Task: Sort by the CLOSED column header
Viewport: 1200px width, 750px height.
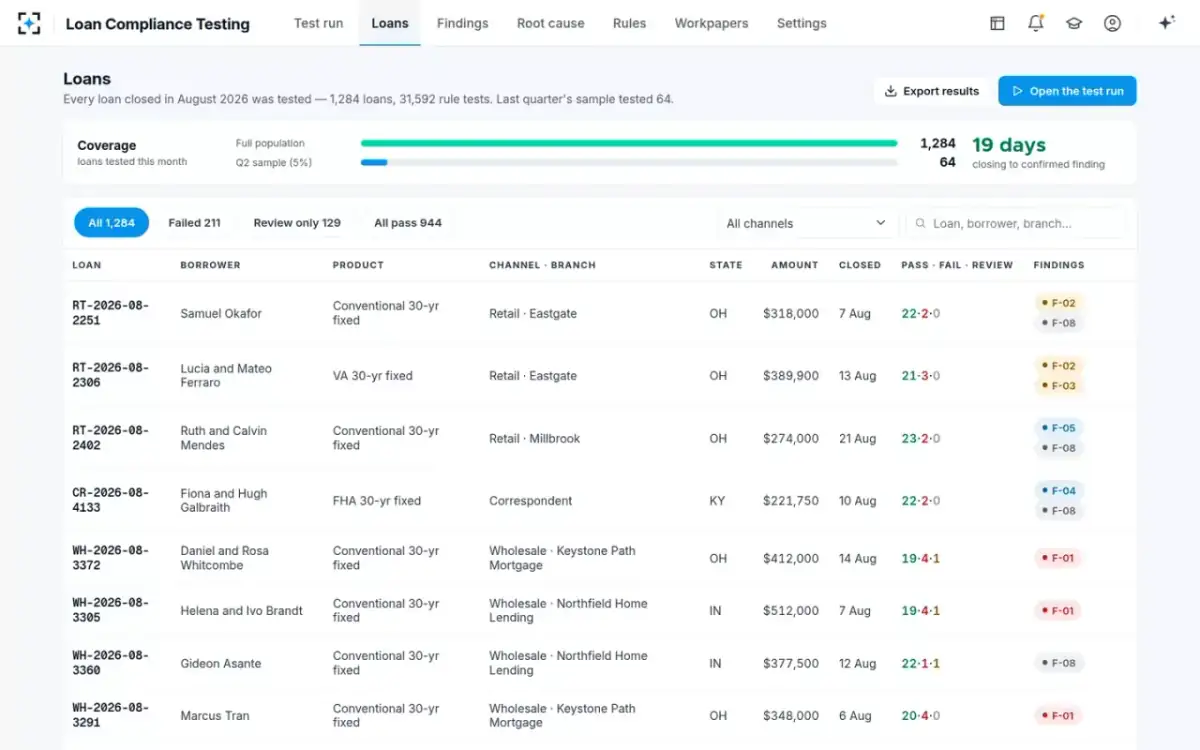Action: pos(860,265)
